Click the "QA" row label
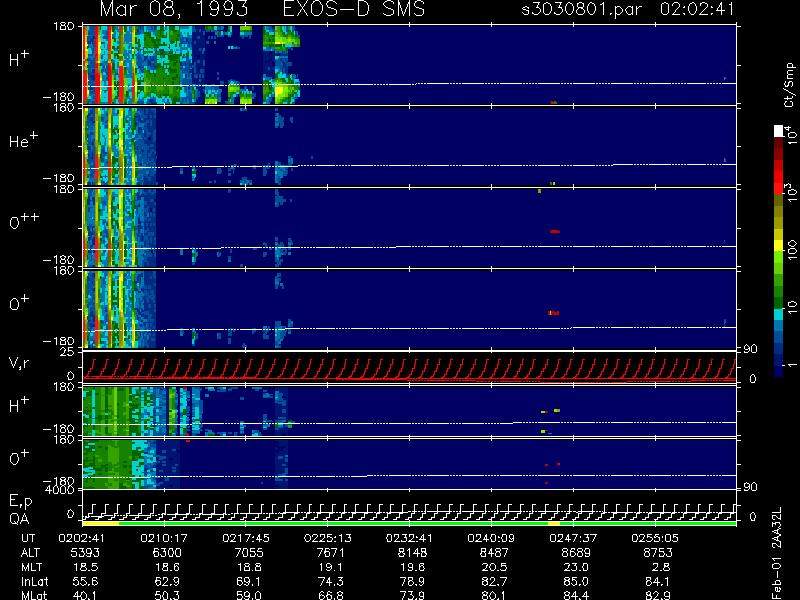This screenshot has width=800, height=600. click(x=19, y=519)
